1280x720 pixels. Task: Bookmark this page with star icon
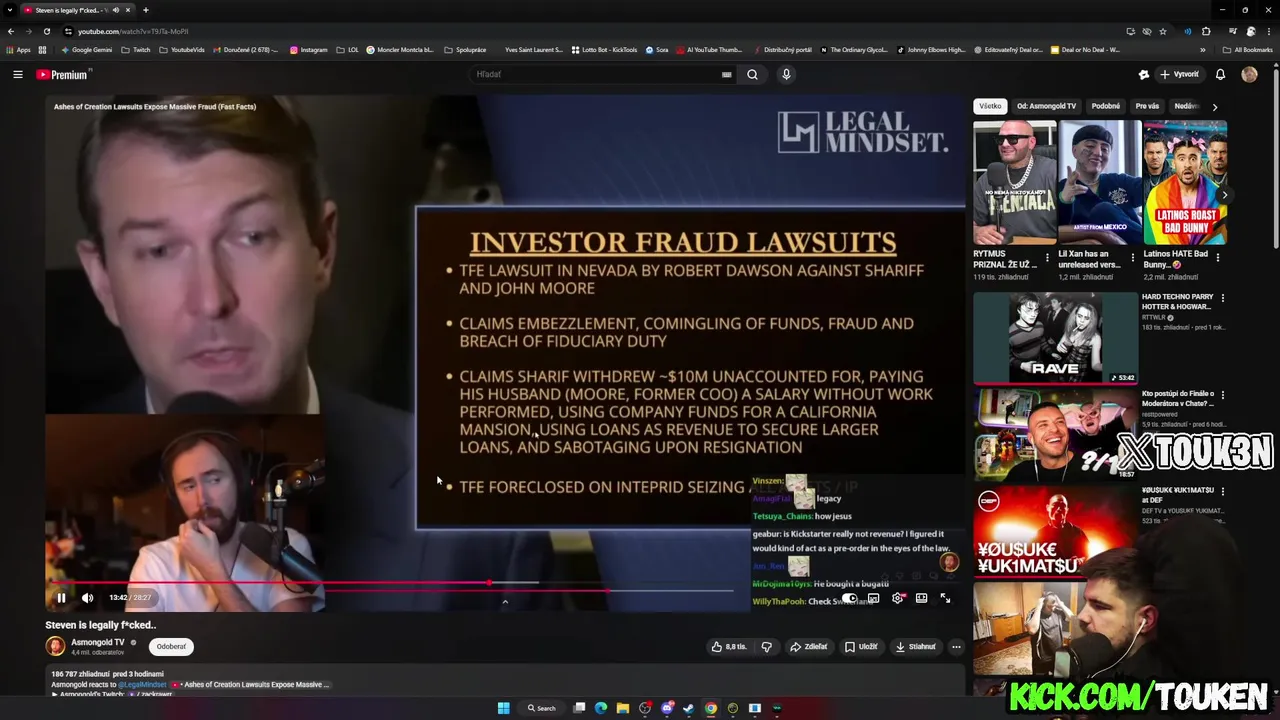pyautogui.click(x=1163, y=31)
